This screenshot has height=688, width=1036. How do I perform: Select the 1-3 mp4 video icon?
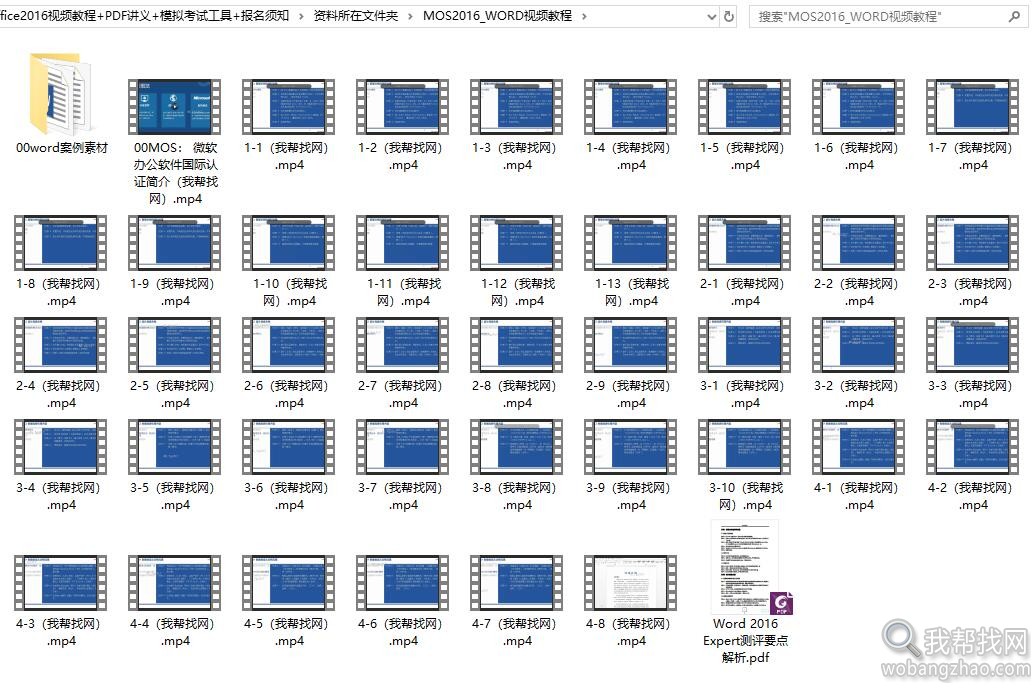point(517,107)
